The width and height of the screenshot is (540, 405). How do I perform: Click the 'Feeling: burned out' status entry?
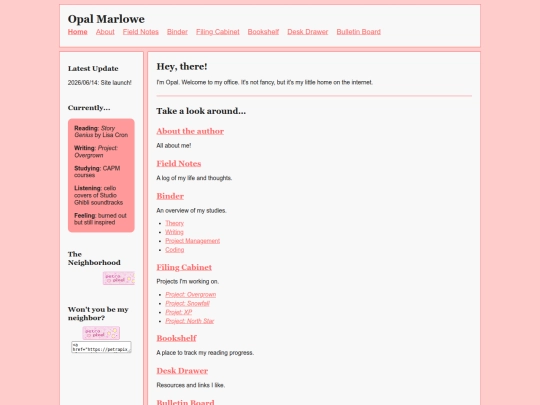(x=100, y=219)
